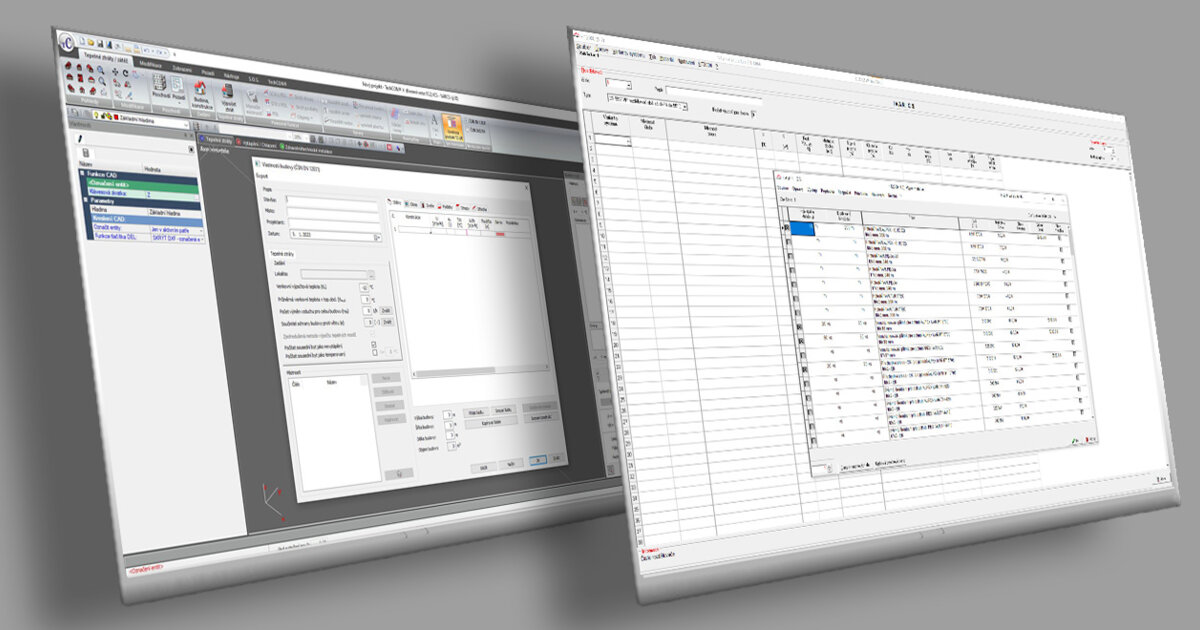The height and width of the screenshot is (630, 1200).
Task: Click the Přidat řadu button
Action: (x=474, y=411)
